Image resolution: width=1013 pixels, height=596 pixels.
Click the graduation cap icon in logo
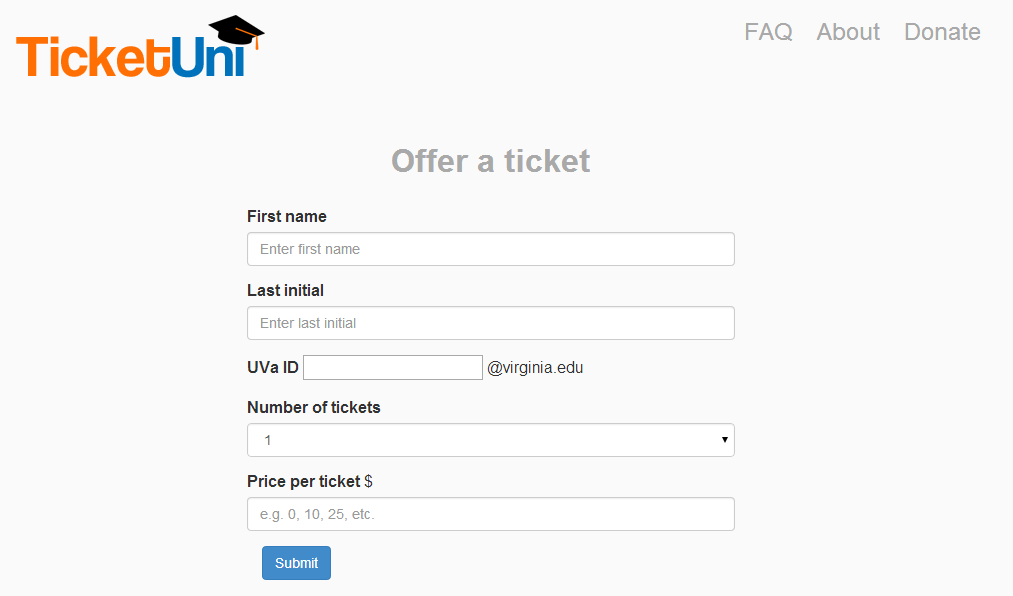point(237,31)
